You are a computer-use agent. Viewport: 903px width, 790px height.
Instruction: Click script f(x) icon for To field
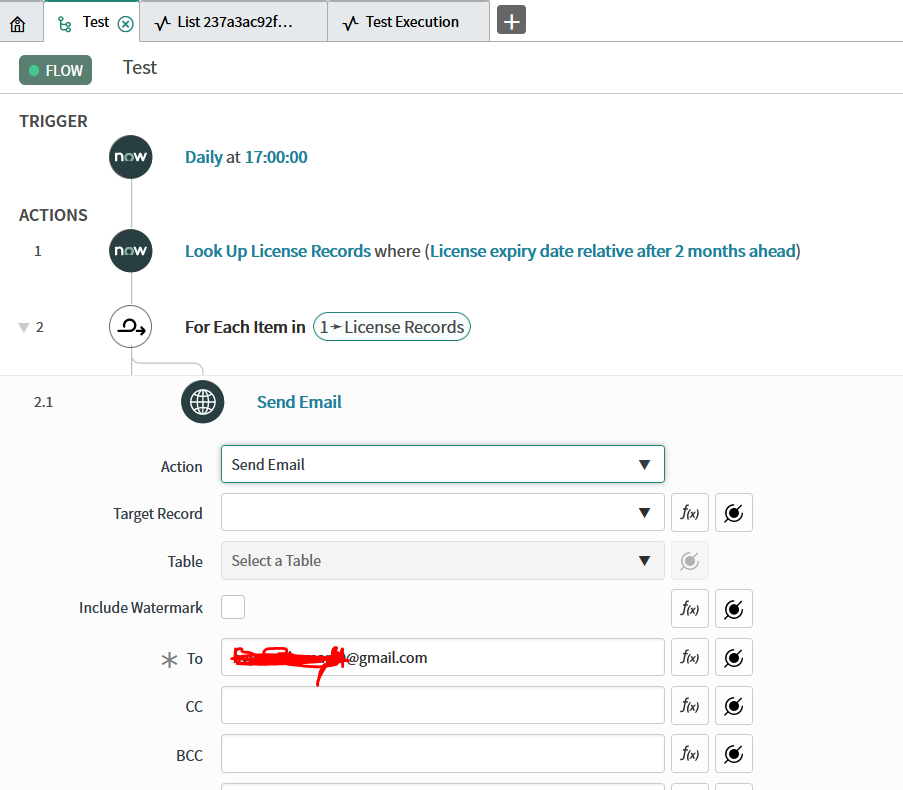(x=690, y=657)
